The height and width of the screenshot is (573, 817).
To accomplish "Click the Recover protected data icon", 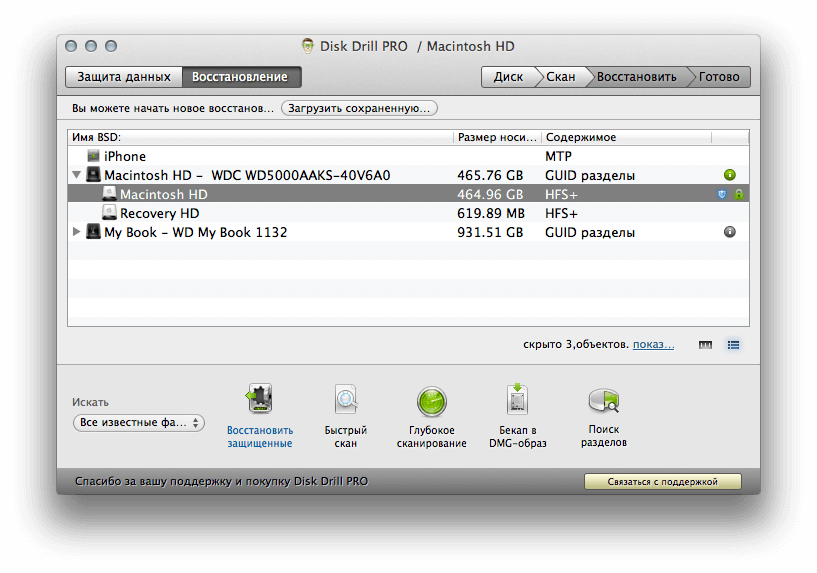I will pos(259,400).
